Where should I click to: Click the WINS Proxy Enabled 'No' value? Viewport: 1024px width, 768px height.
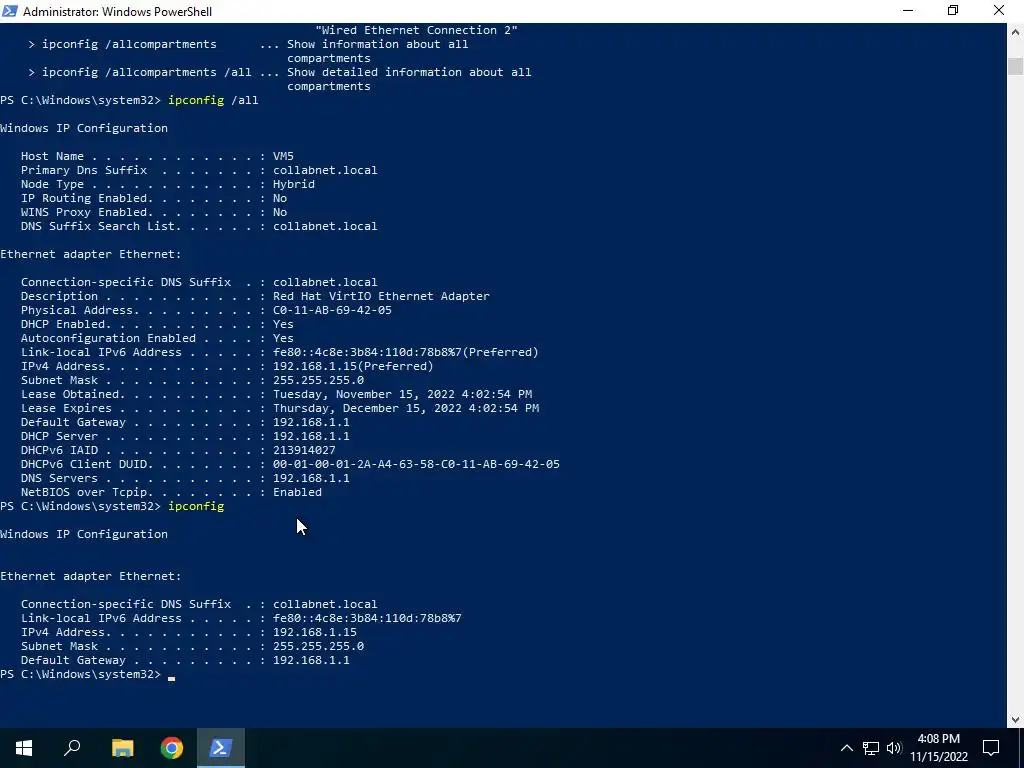point(280,212)
